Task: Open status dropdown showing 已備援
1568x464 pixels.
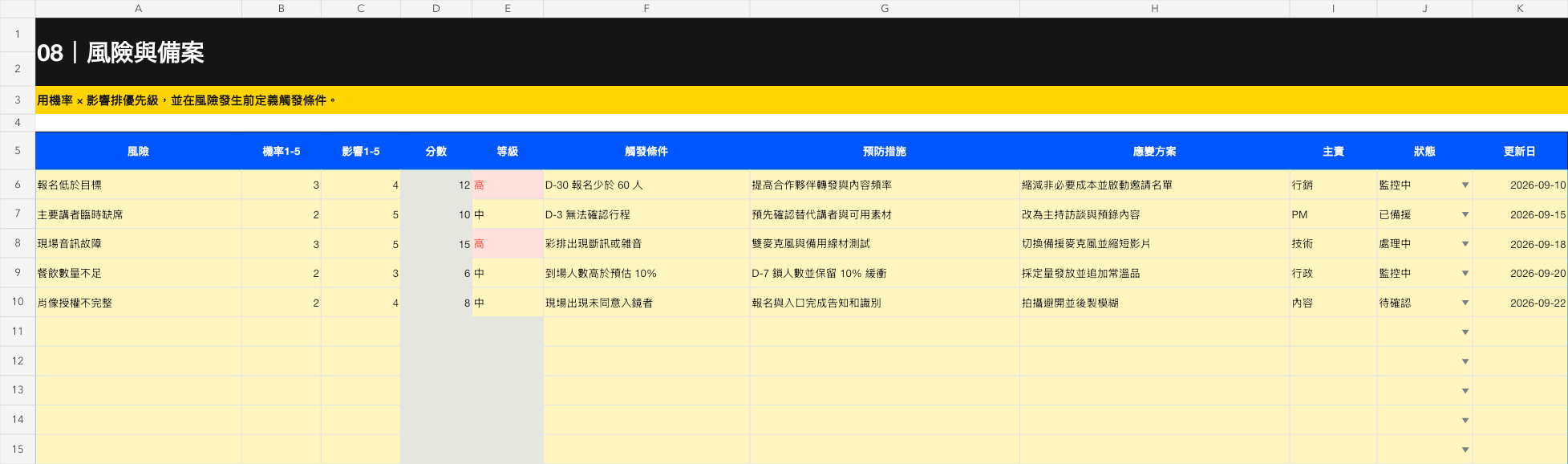Action: point(1465,215)
